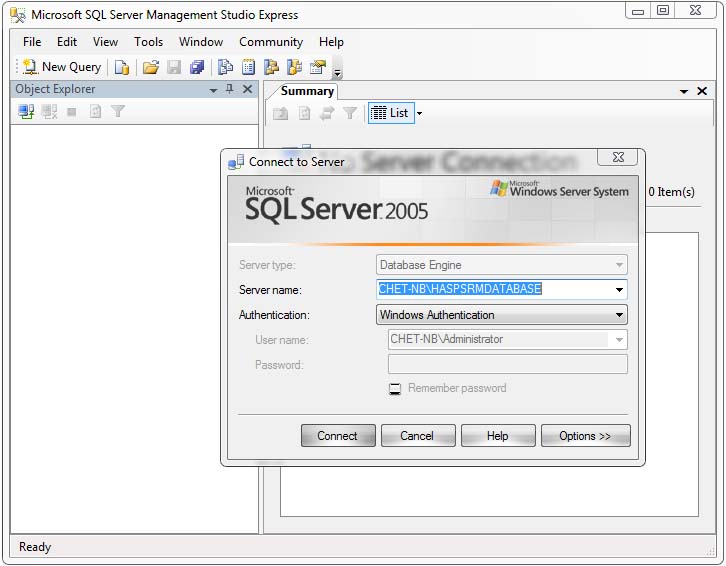
Task: Click the "0 Item(s)" text in Summary
Action: (x=671, y=192)
